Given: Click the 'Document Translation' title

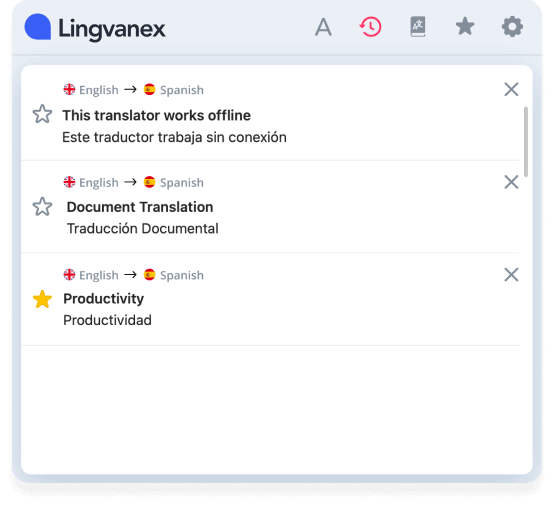Looking at the screenshot, I should point(140,207).
